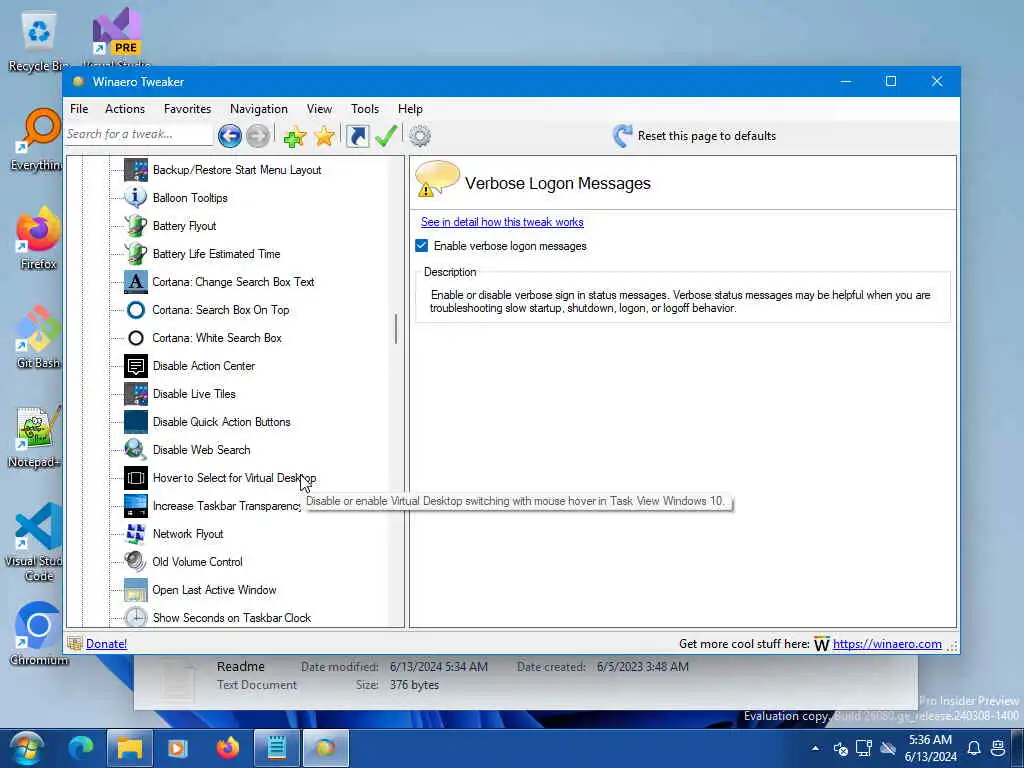Click the Disable Quick Action Buttons icon
The width and height of the screenshot is (1024, 768).
point(136,423)
